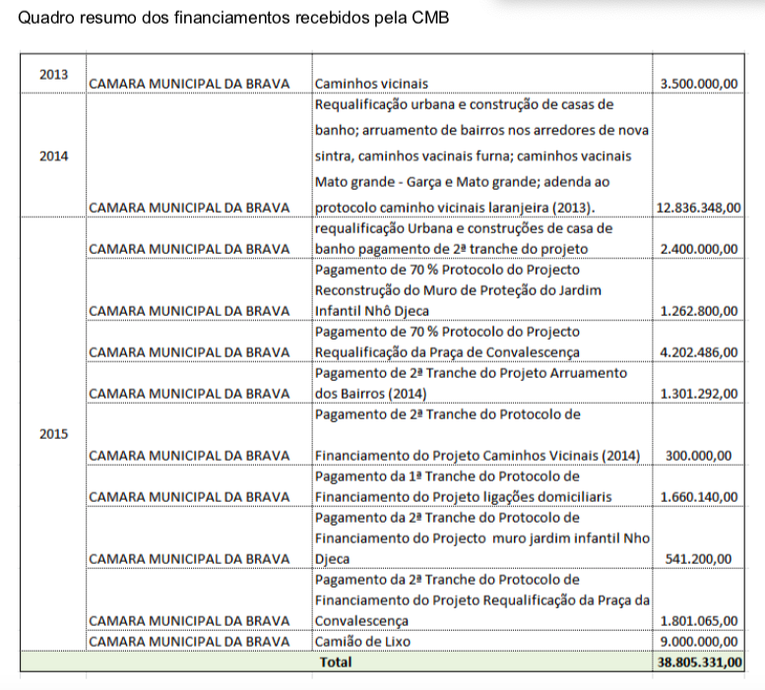
Task: Select 'Mato grande - Garça e Mato grande; adenda ao'
Action: point(462,182)
